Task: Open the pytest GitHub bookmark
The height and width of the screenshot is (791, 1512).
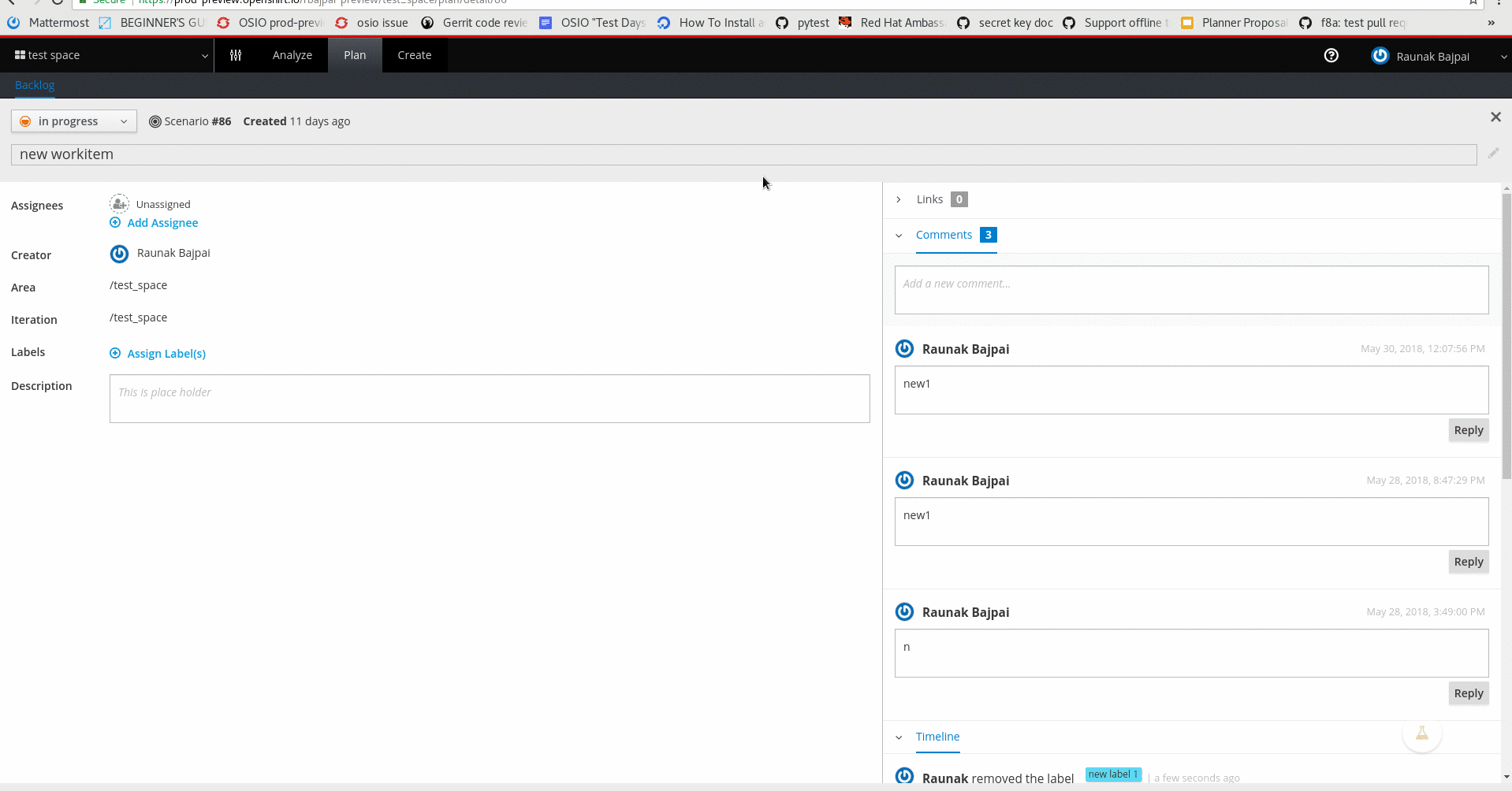Action: coord(803,23)
